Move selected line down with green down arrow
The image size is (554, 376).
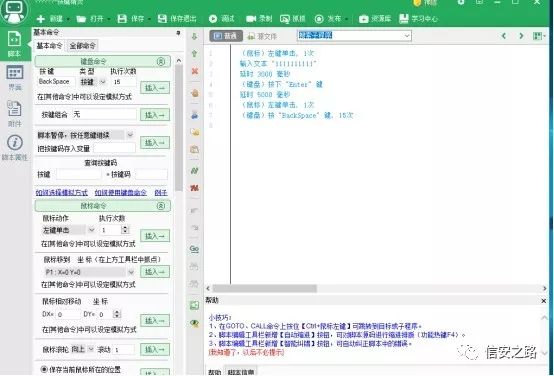194,36
